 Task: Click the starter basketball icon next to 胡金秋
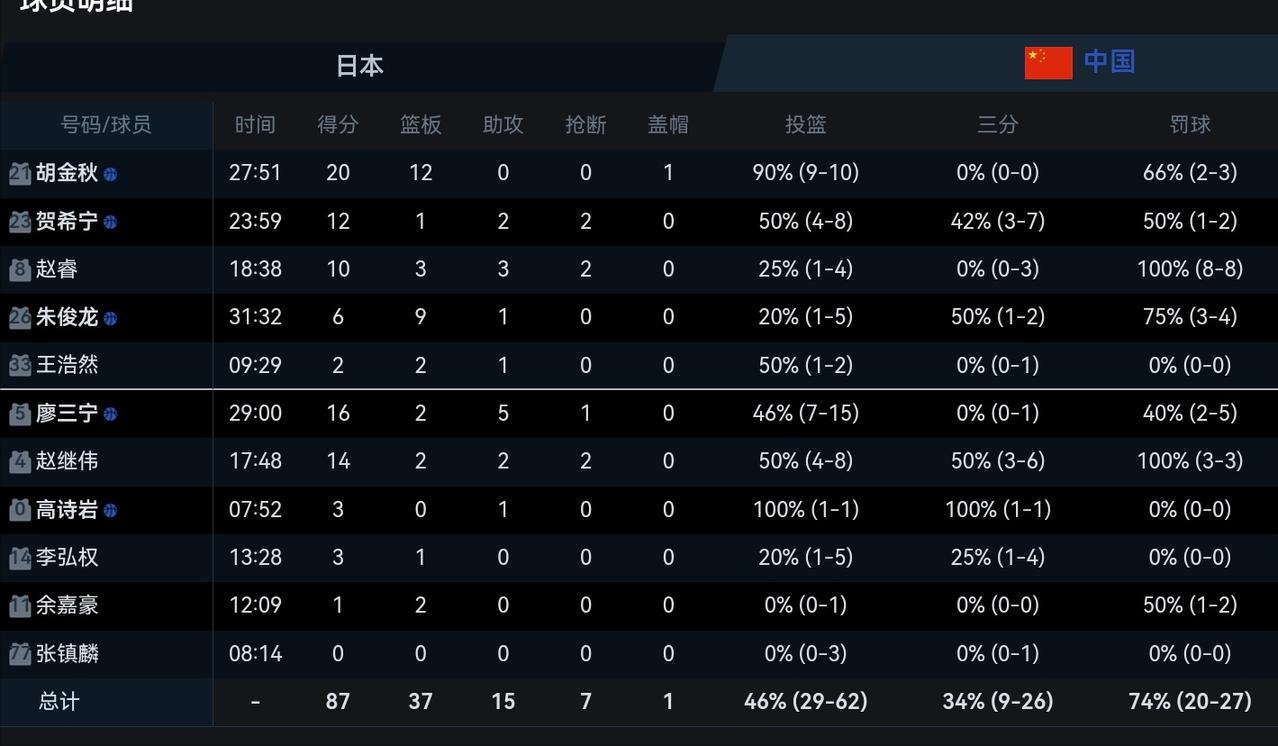[110, 174]
